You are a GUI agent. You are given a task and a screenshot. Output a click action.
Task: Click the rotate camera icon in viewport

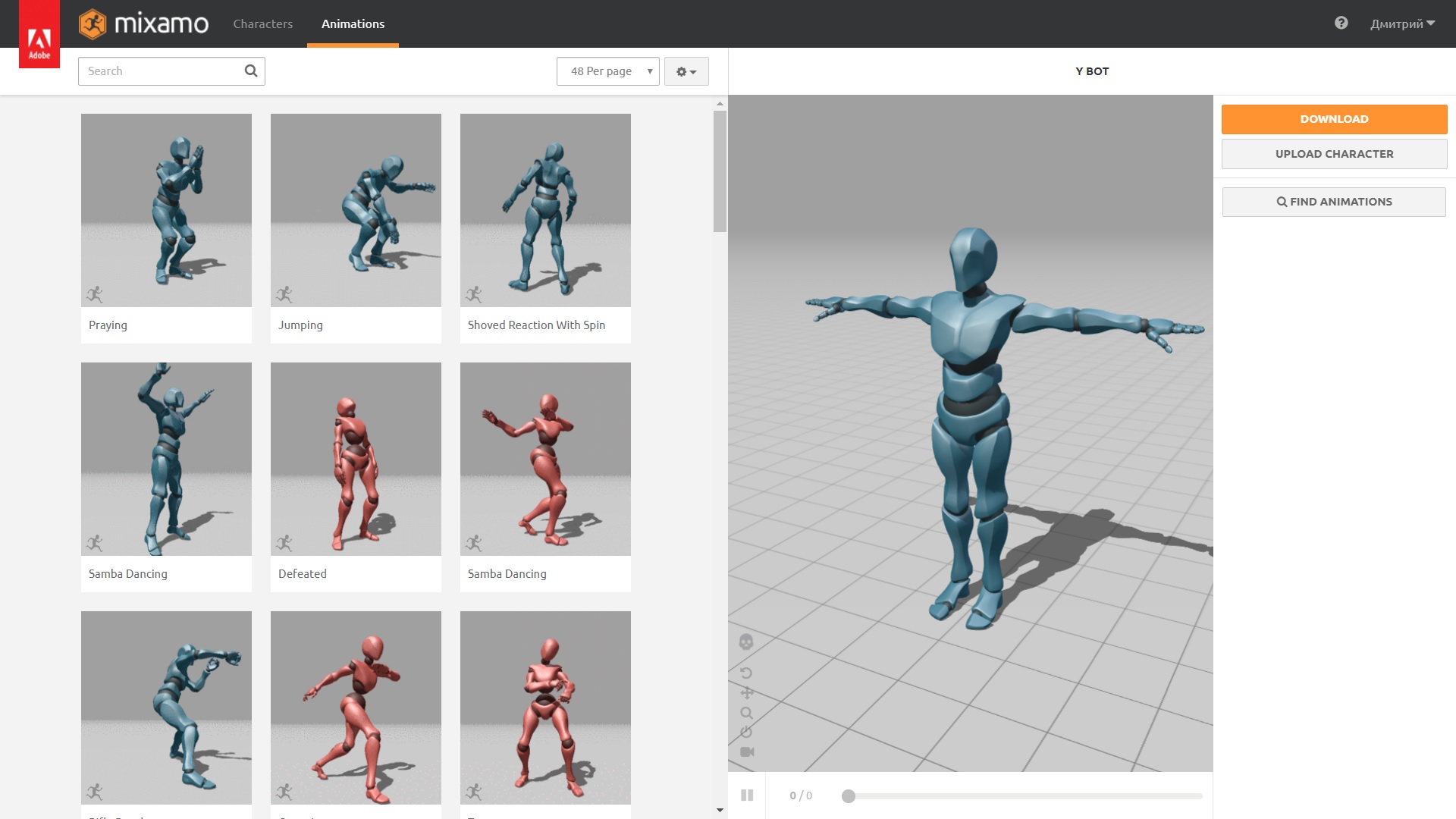746,673
